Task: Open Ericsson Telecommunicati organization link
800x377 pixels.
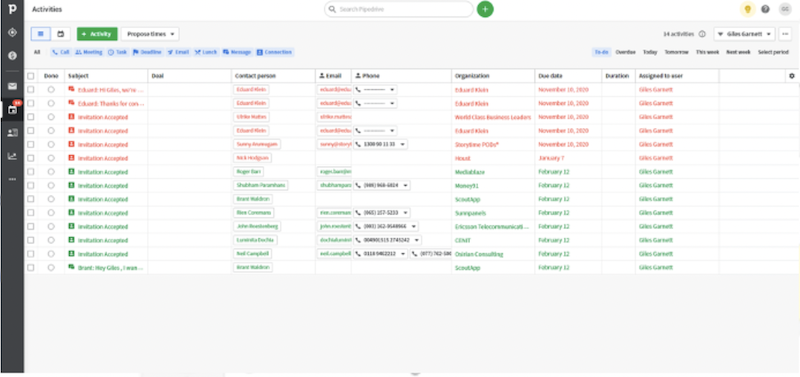Action: [492, 226]
